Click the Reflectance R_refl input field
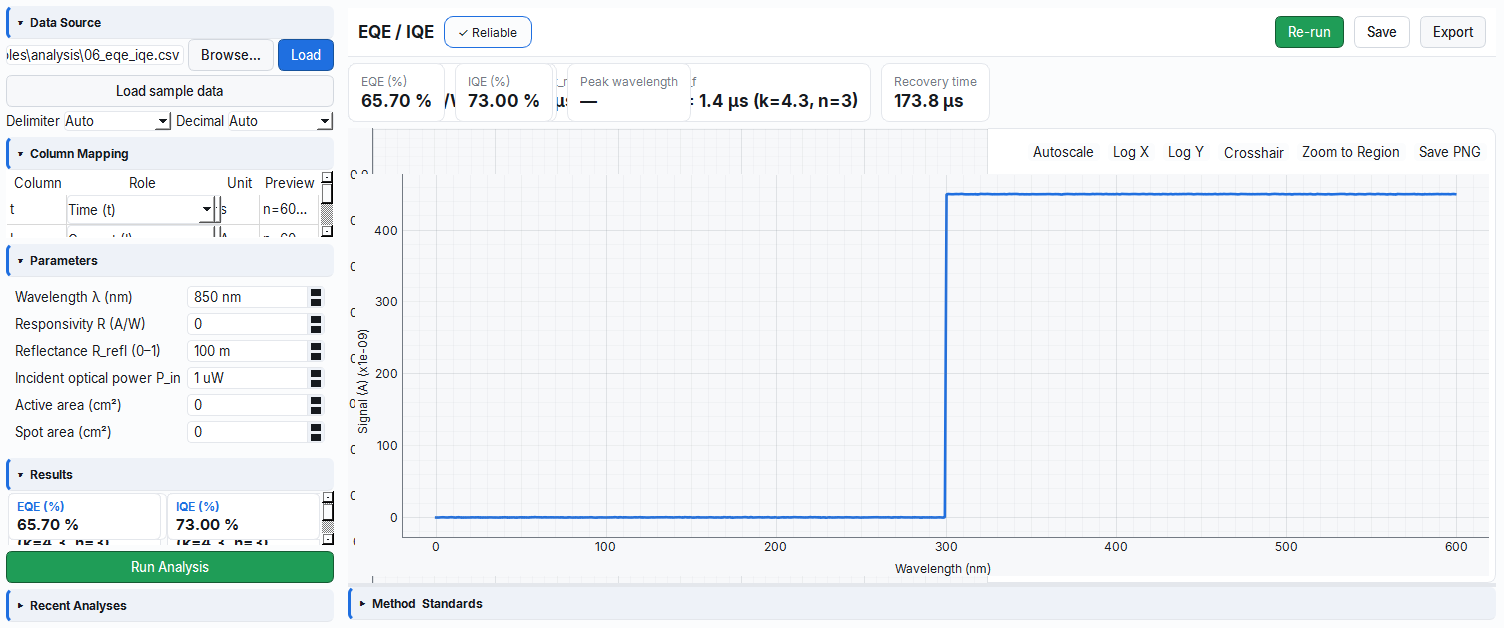Screen dimensions: 1504x628 pos(247,351)
